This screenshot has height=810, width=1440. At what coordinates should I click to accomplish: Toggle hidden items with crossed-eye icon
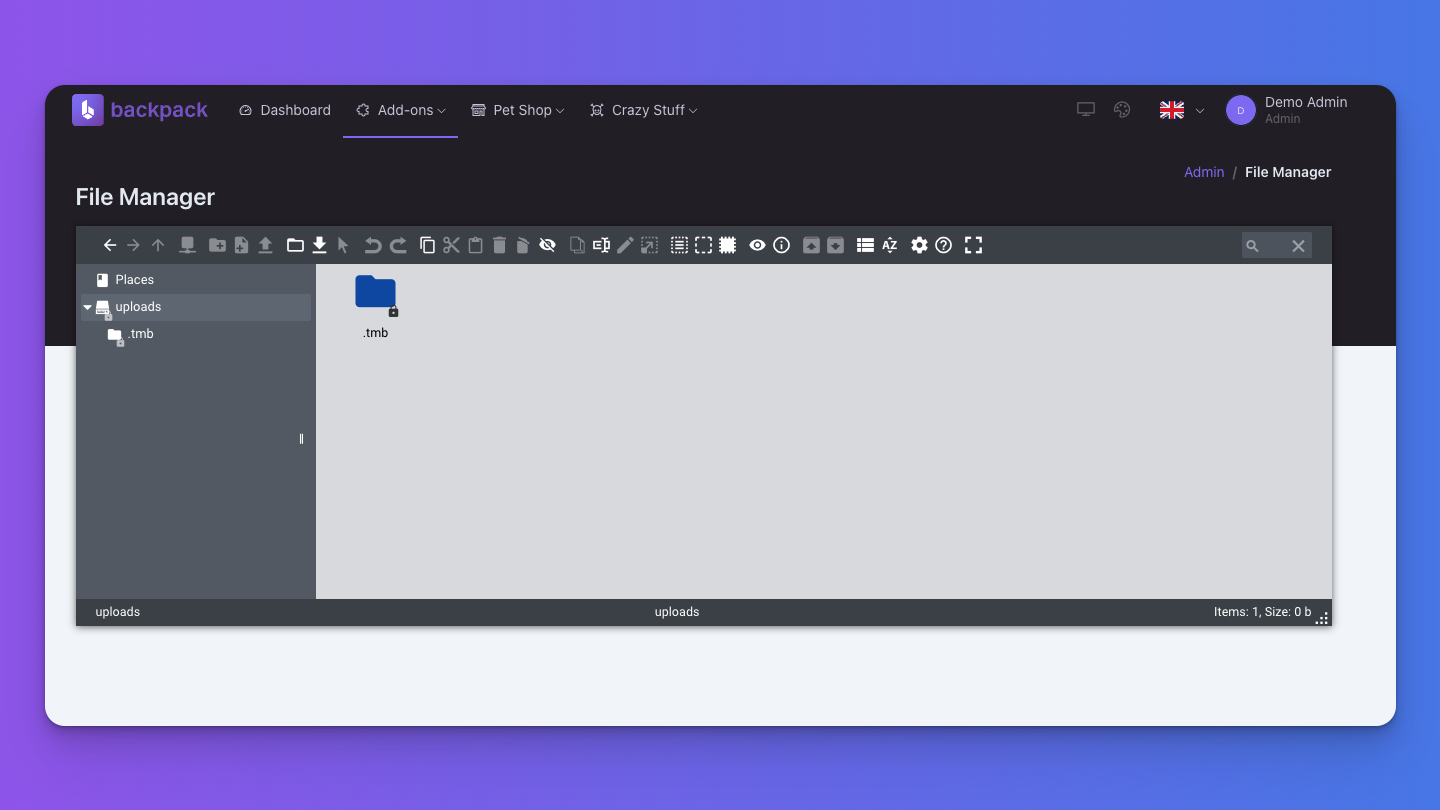(547, 245)
